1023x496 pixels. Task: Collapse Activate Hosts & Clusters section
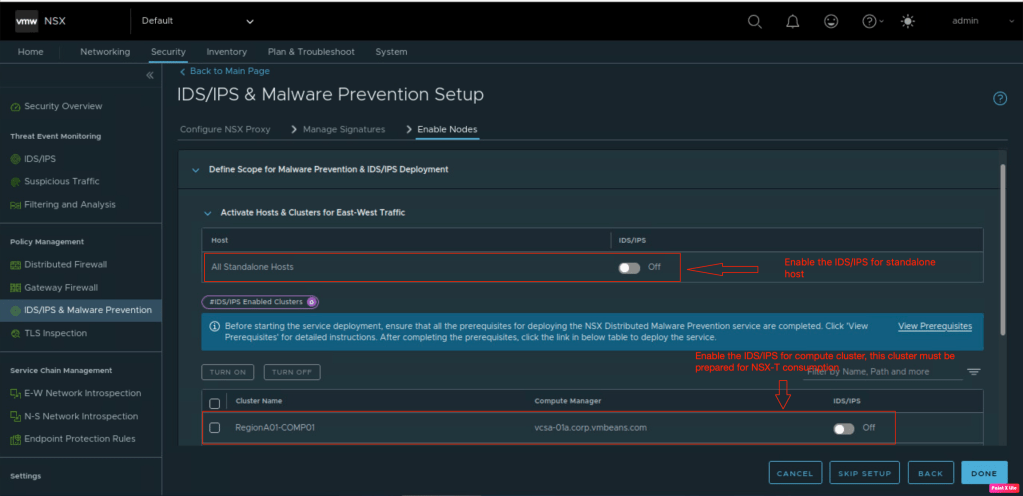pyautogui.click(x=208, y=213)
